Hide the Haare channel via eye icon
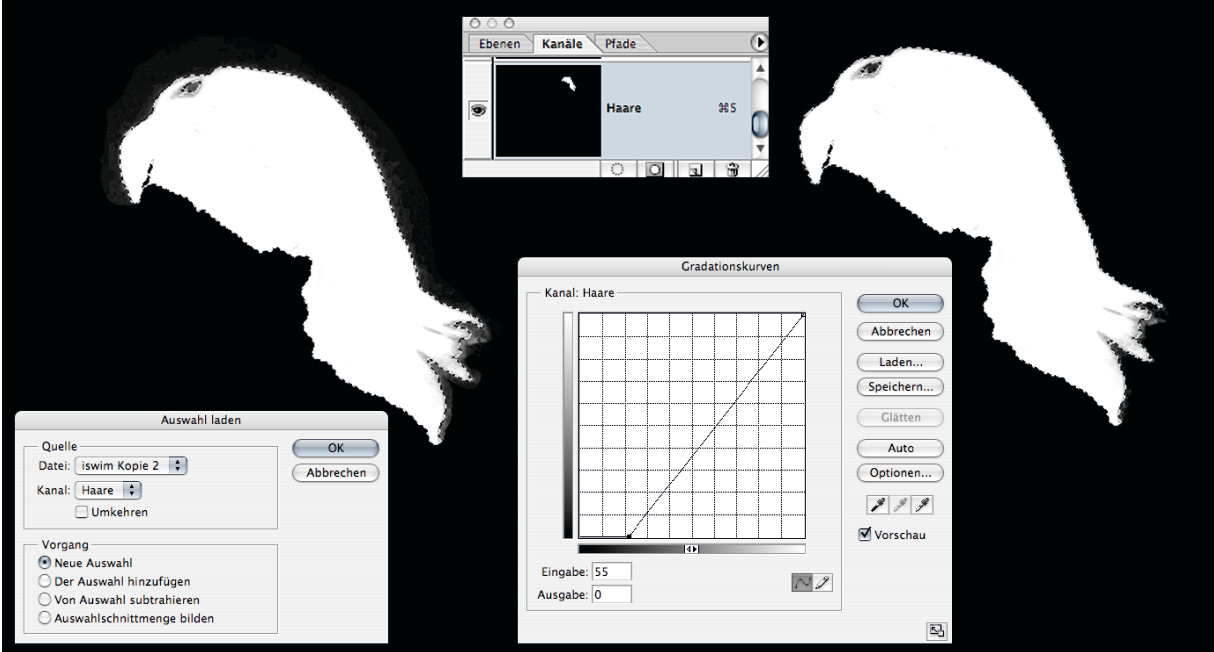The width and height of the screenshot is (1214, 652). pos(478,111)
